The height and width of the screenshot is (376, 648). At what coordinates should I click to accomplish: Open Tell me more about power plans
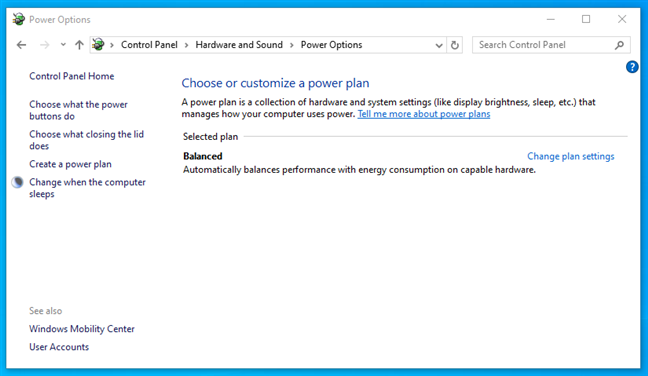(x=424, y=114)
